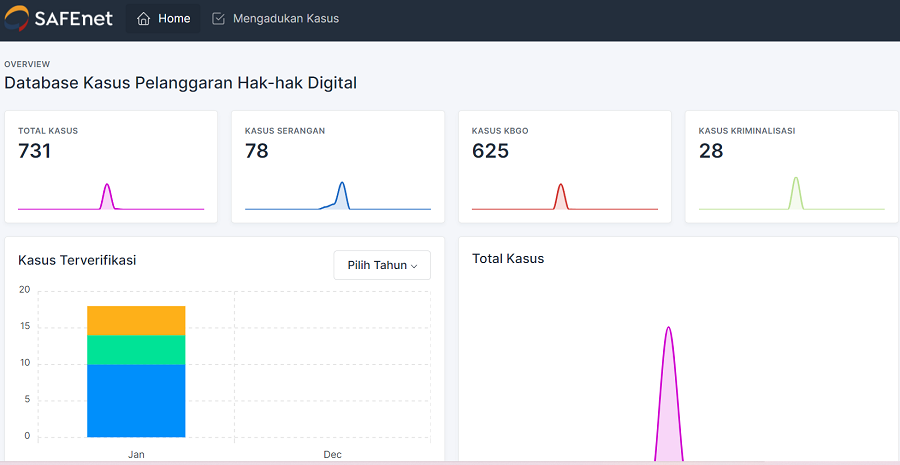Viewport: 900px width, 465px height.
Task: Click the red Kasus KBGO sparkline
Action: 561,197
